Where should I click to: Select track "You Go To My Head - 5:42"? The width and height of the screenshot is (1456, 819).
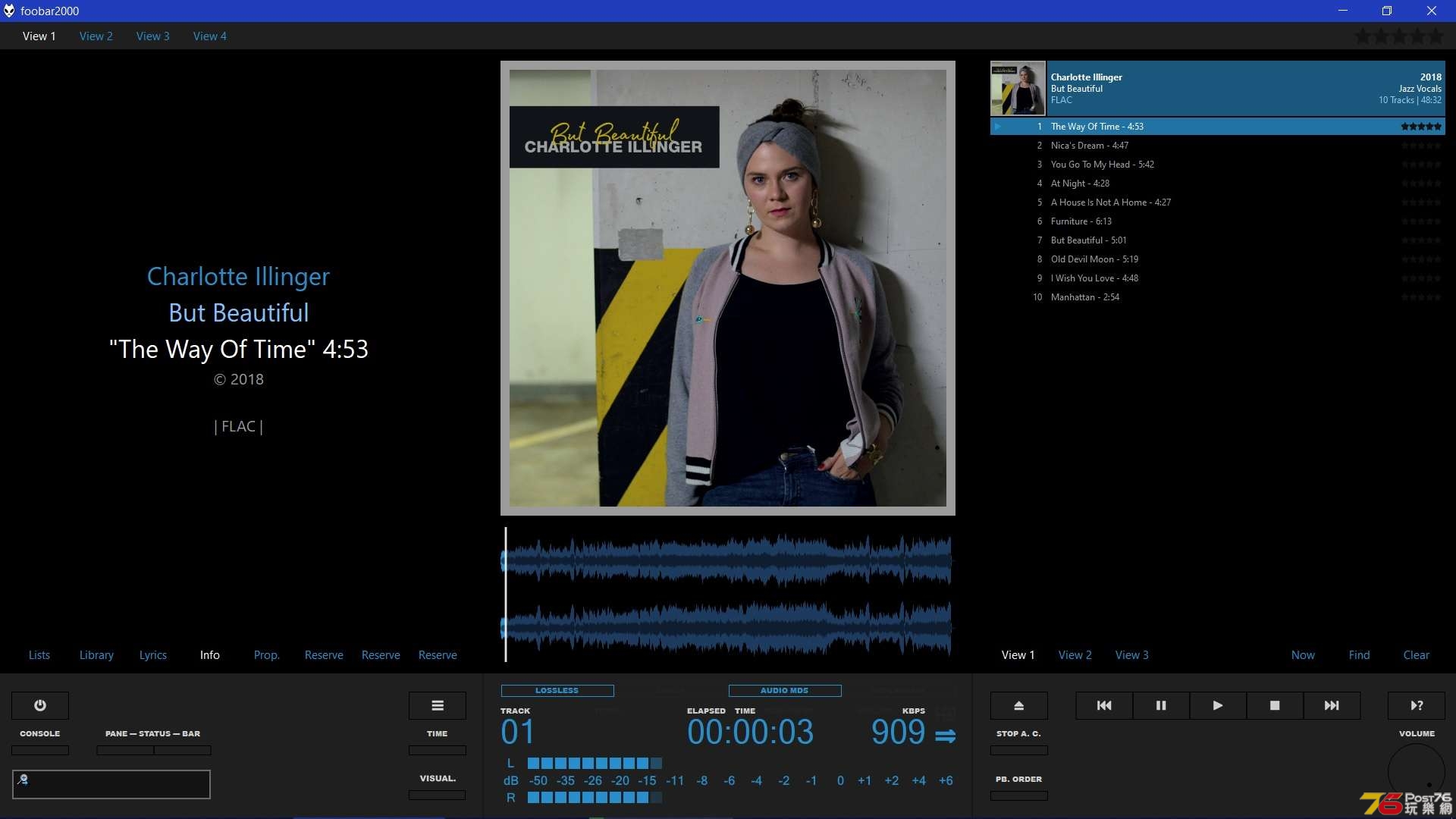1218,165
